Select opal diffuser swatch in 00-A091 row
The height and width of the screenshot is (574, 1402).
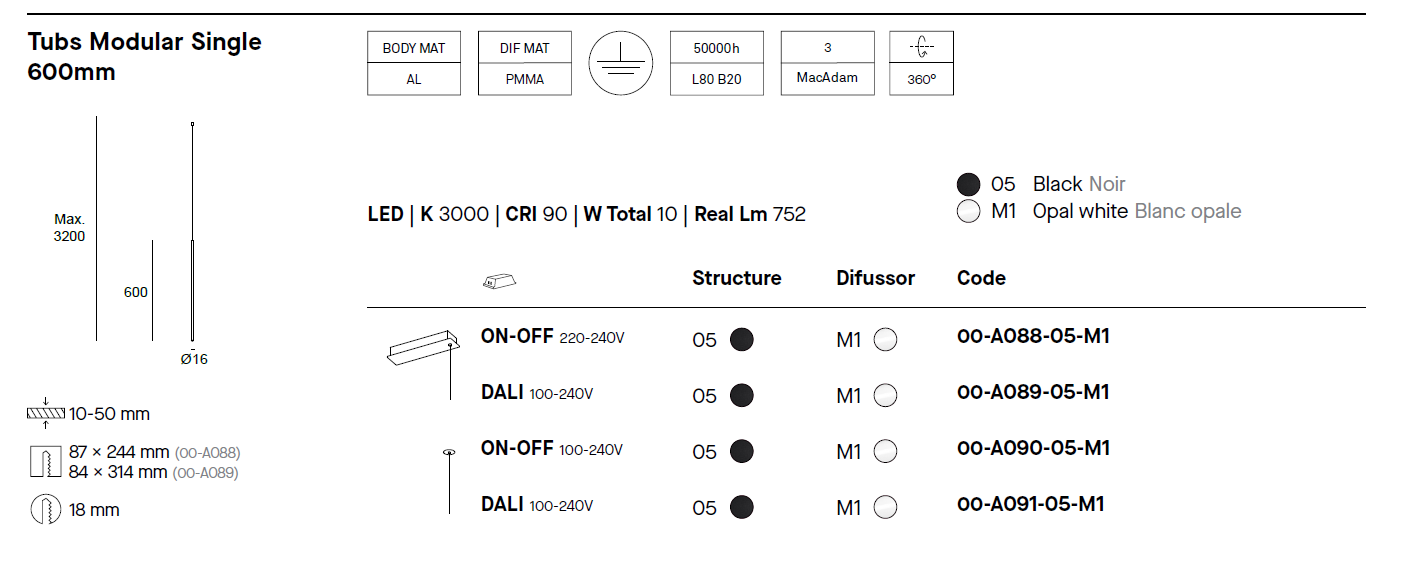pos(885,508)
